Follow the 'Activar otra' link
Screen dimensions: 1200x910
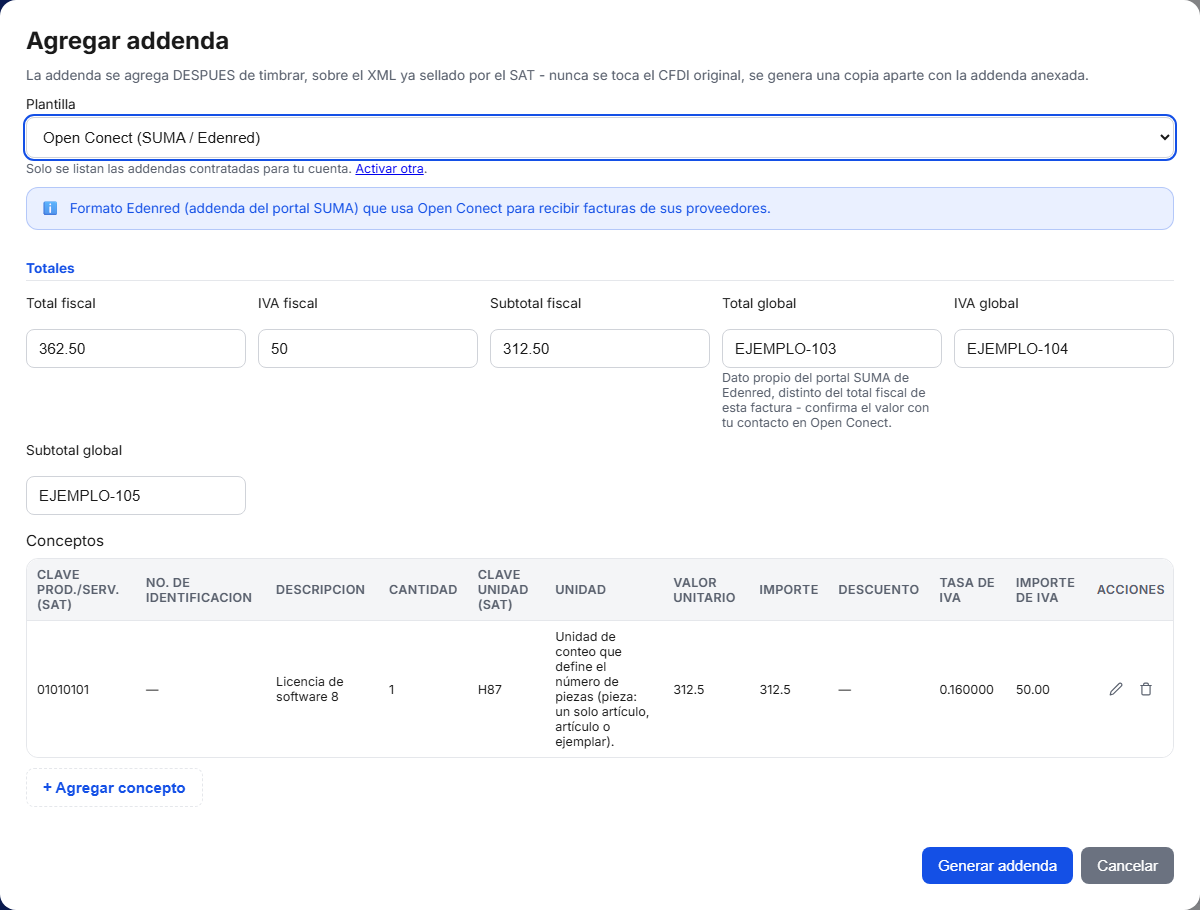389,168
